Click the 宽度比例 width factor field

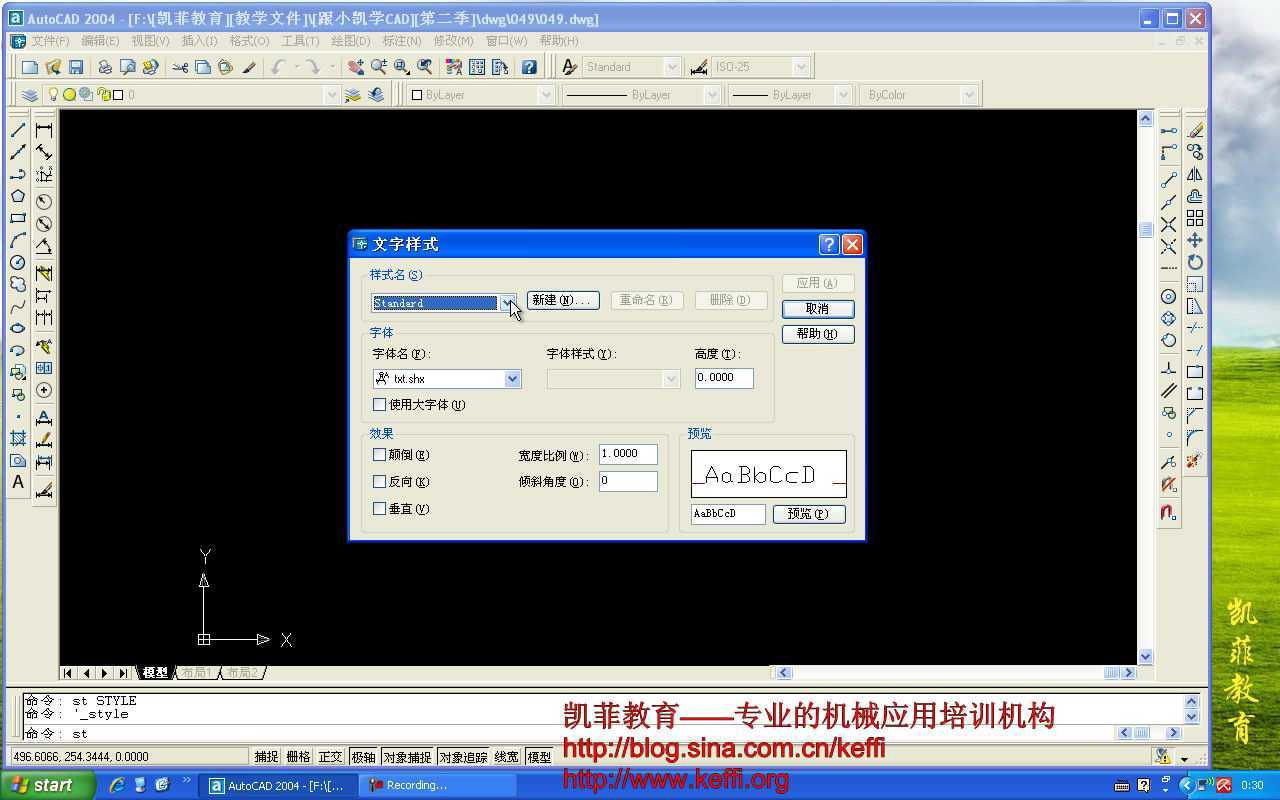pyautogui.click(x=628, y=454)
